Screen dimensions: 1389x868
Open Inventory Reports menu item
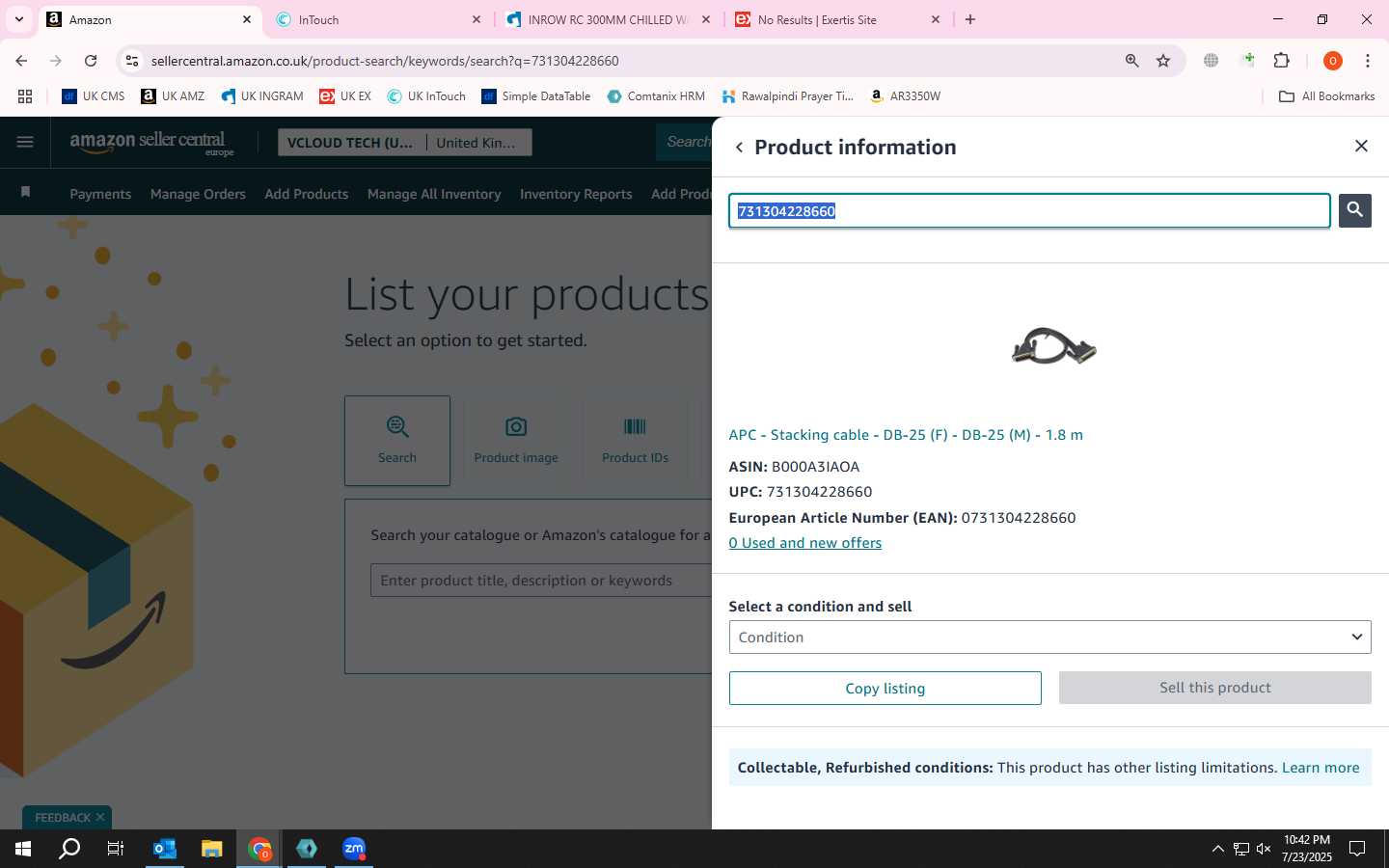click(576, 194)
